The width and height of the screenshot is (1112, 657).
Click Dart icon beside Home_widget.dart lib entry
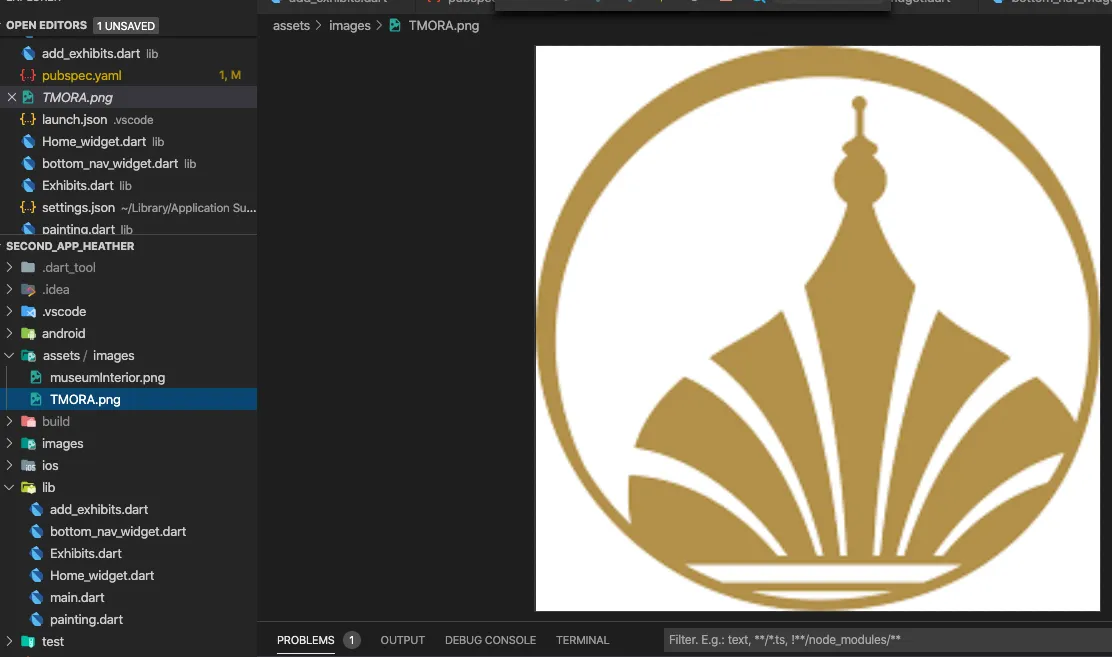tap(28, 141)
